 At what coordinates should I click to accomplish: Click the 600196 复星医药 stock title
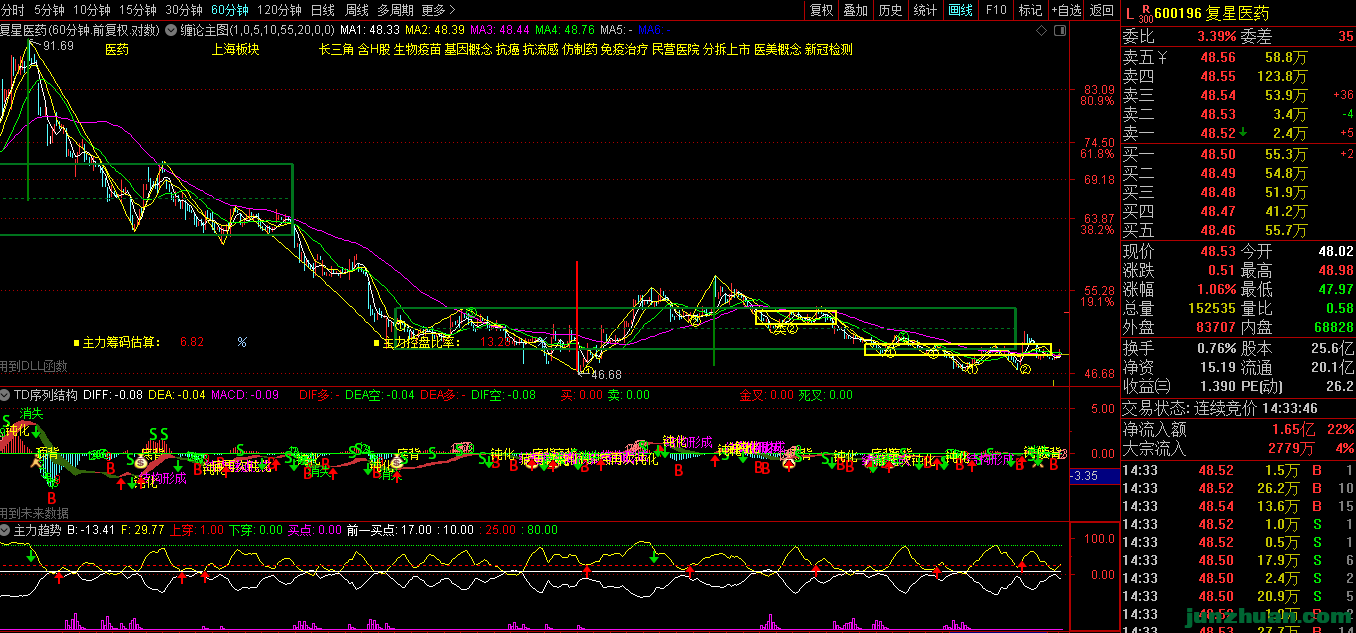pos(1211,14)
